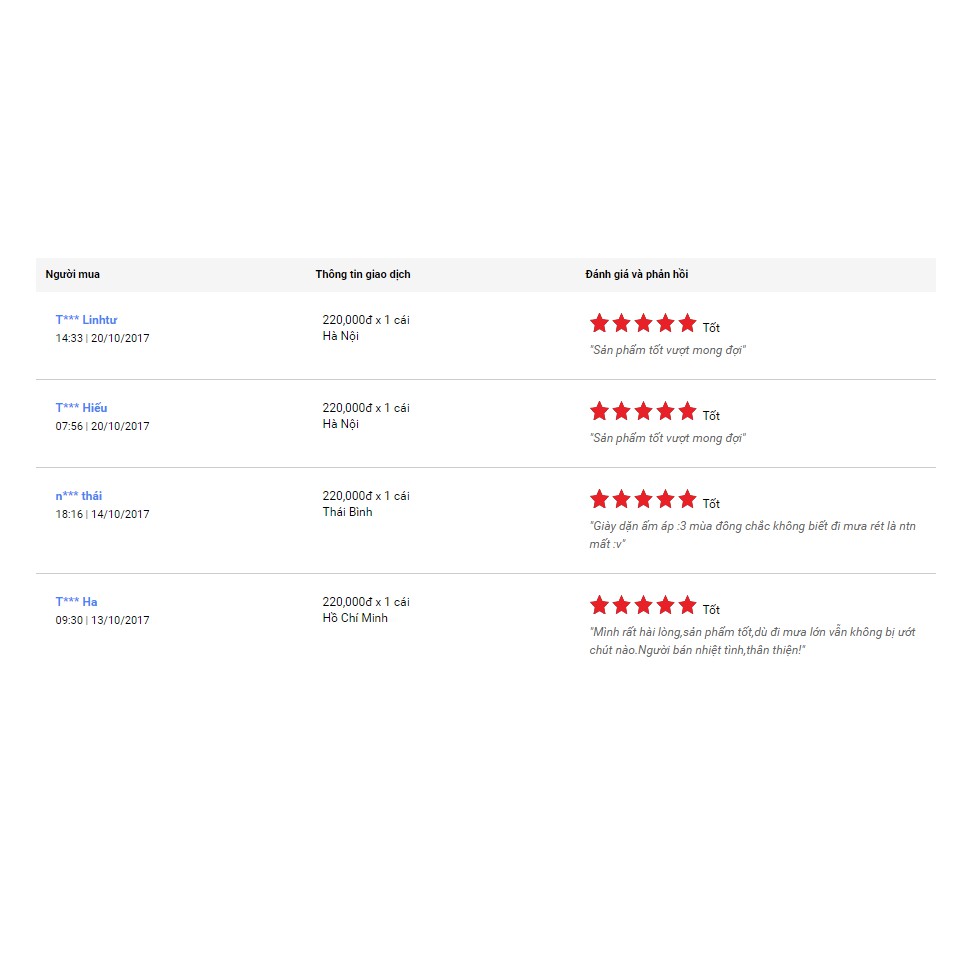This screenshot has width=956, height=956.
Task: Open buyer profile T*** Ha
Action: point(76,602)
